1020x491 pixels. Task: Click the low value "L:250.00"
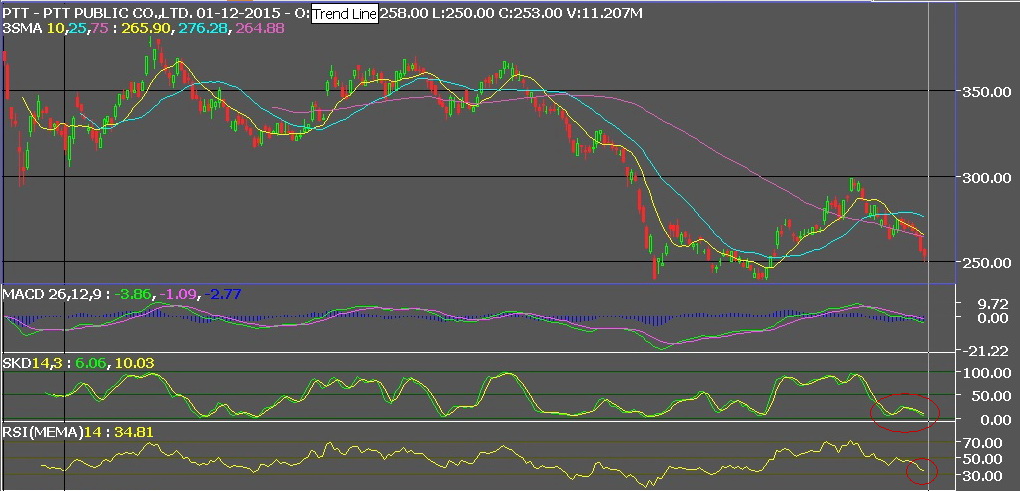461,14
